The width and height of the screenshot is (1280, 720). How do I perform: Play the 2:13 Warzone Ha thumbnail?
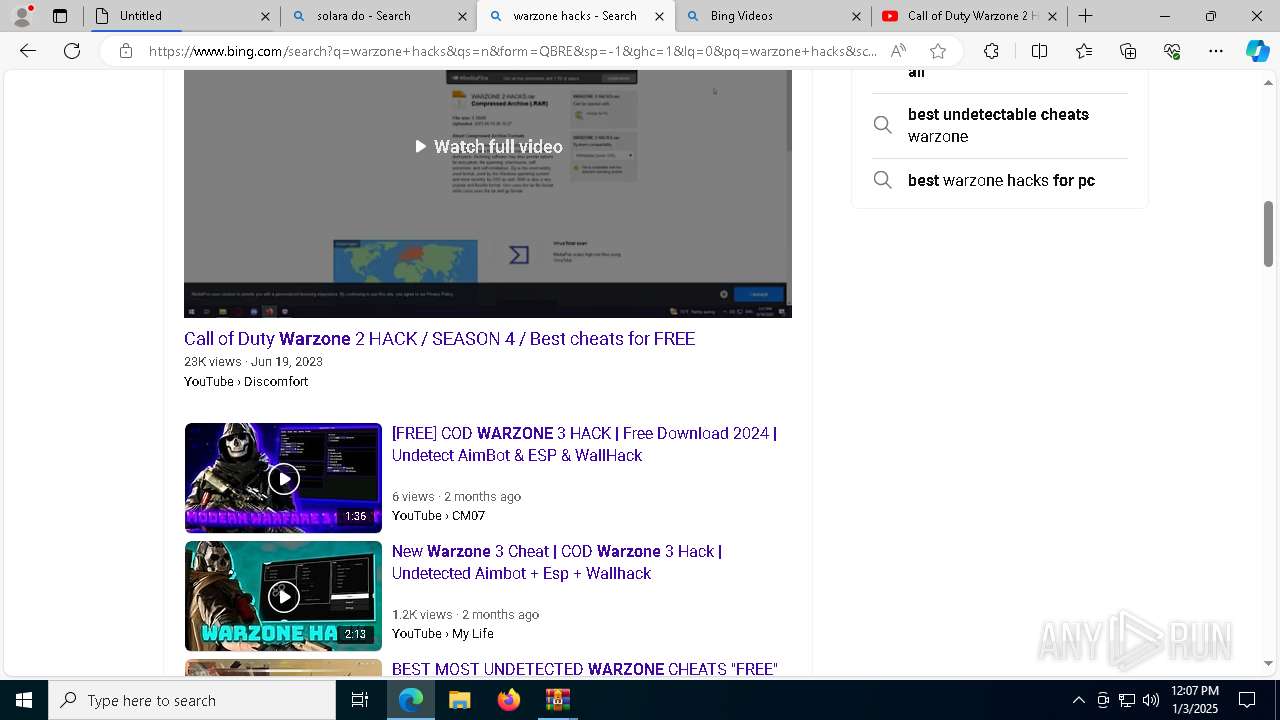[283, 596]
